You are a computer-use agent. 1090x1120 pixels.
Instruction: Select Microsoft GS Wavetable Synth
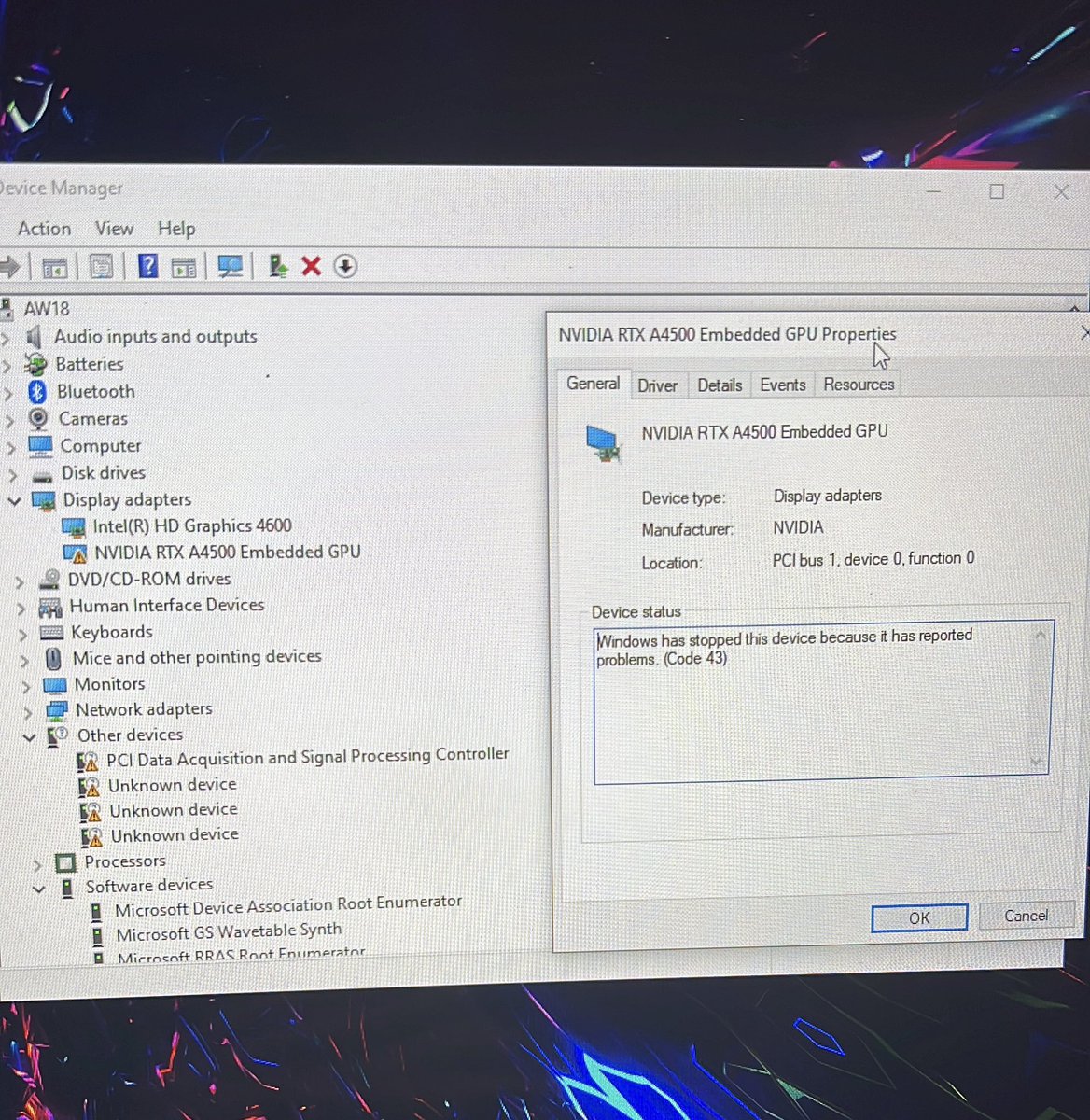(229, 931)
